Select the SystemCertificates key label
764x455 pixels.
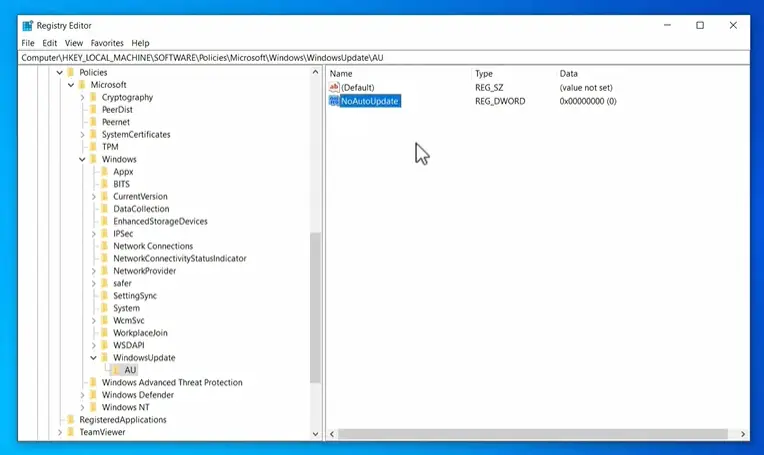[136, 134]
